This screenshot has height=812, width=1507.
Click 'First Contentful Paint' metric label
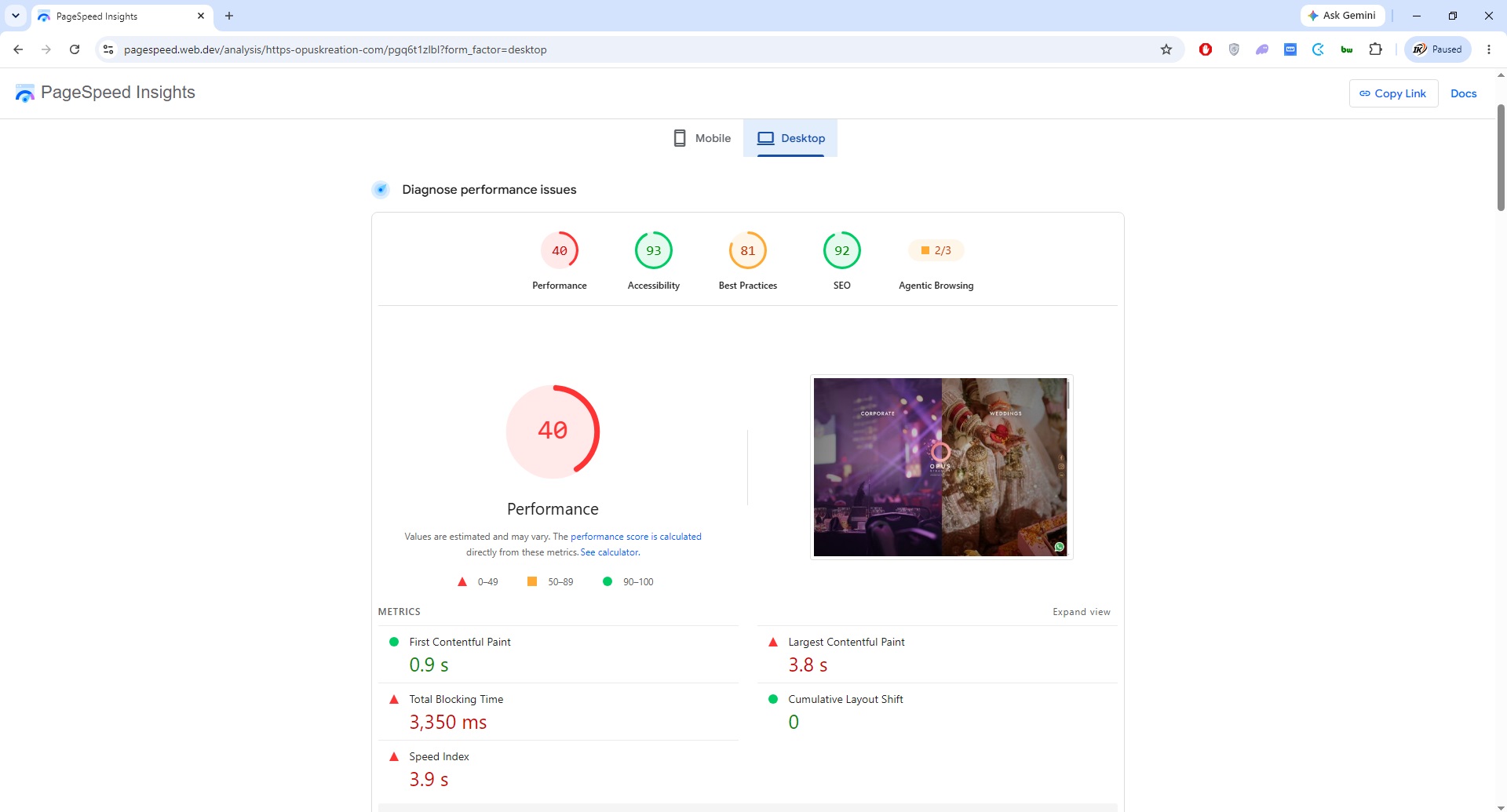click(460, 642)
